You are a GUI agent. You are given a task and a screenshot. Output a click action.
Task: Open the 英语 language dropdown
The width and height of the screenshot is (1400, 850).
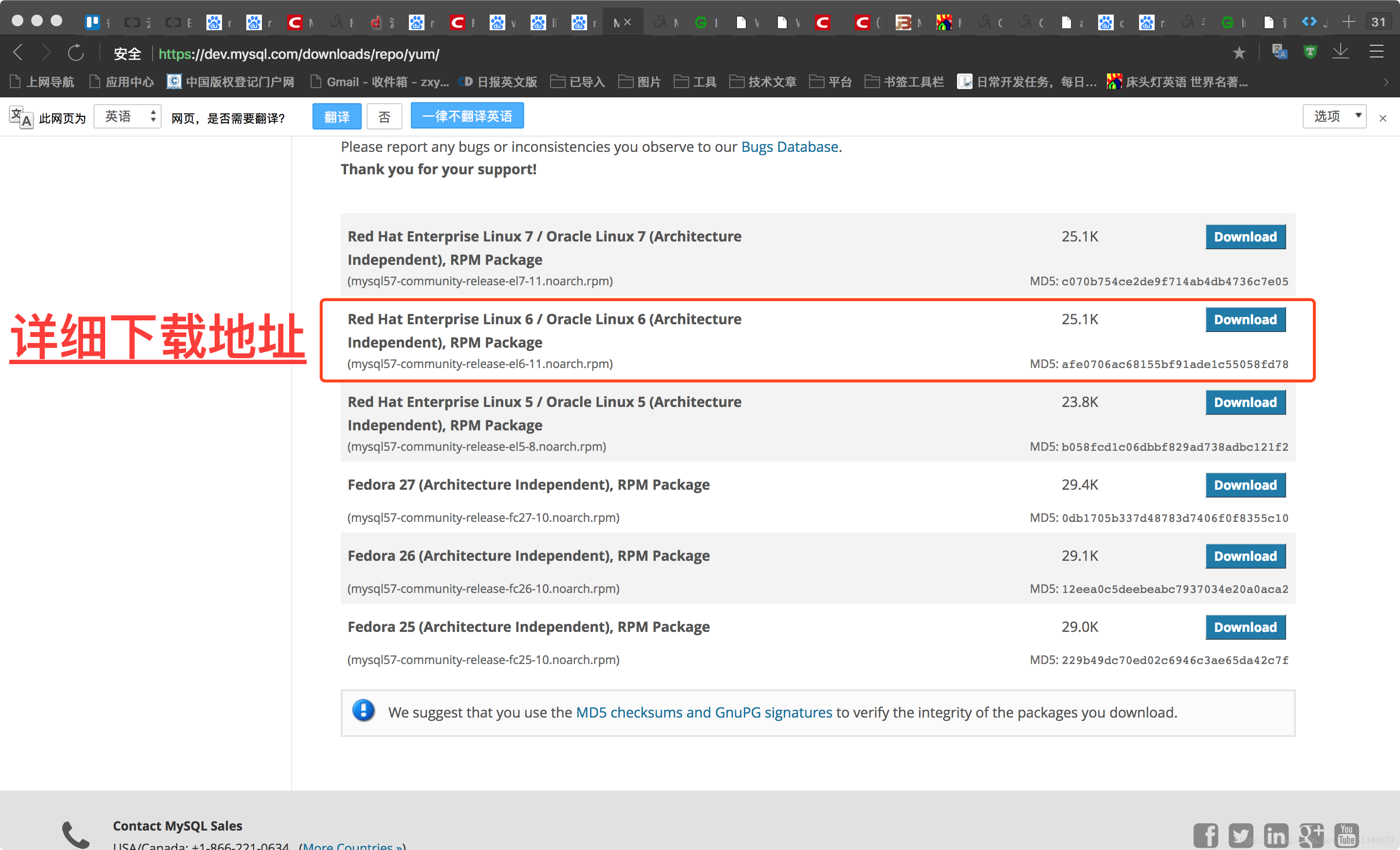point(128,116)
